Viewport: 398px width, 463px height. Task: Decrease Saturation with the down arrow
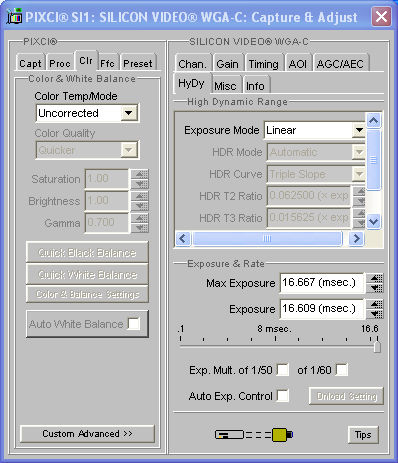pos(140,184)
